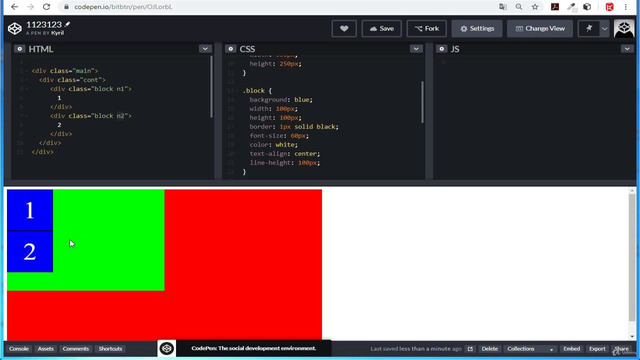
Task: Click the CodePen logo in footer banner
Action: click(167, 349)
